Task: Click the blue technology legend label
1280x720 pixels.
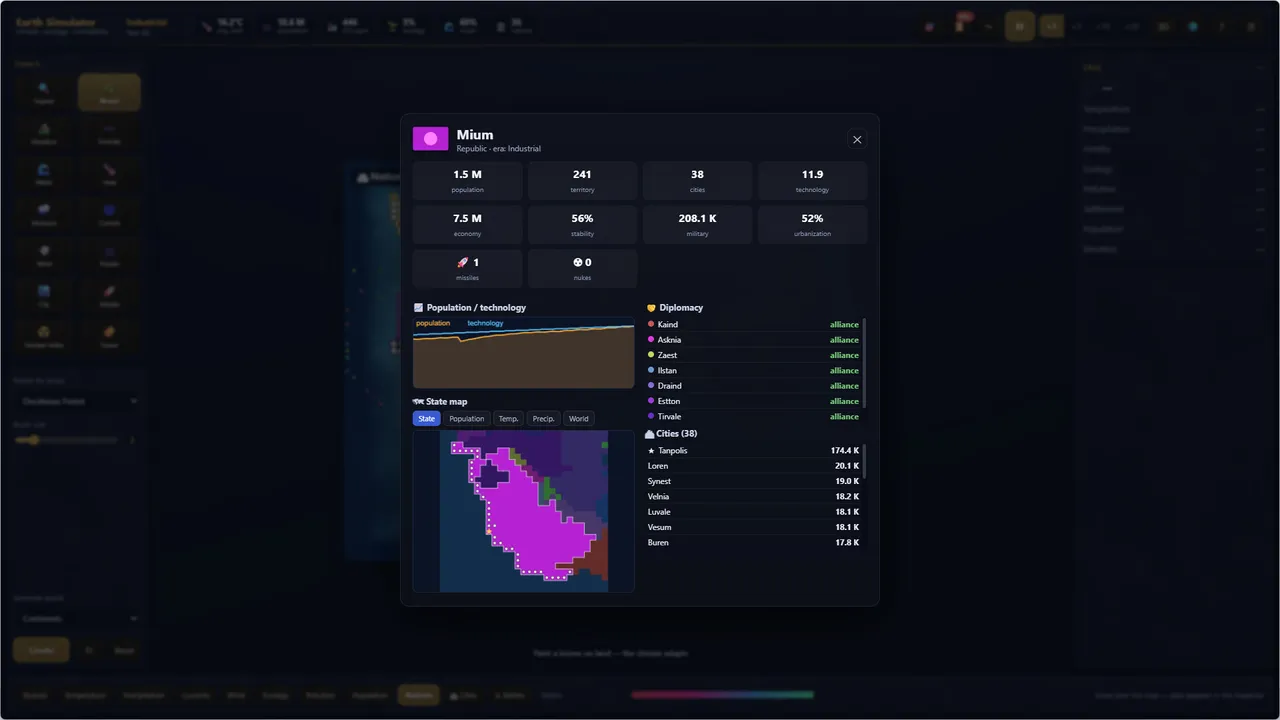Action: [485, 323]
